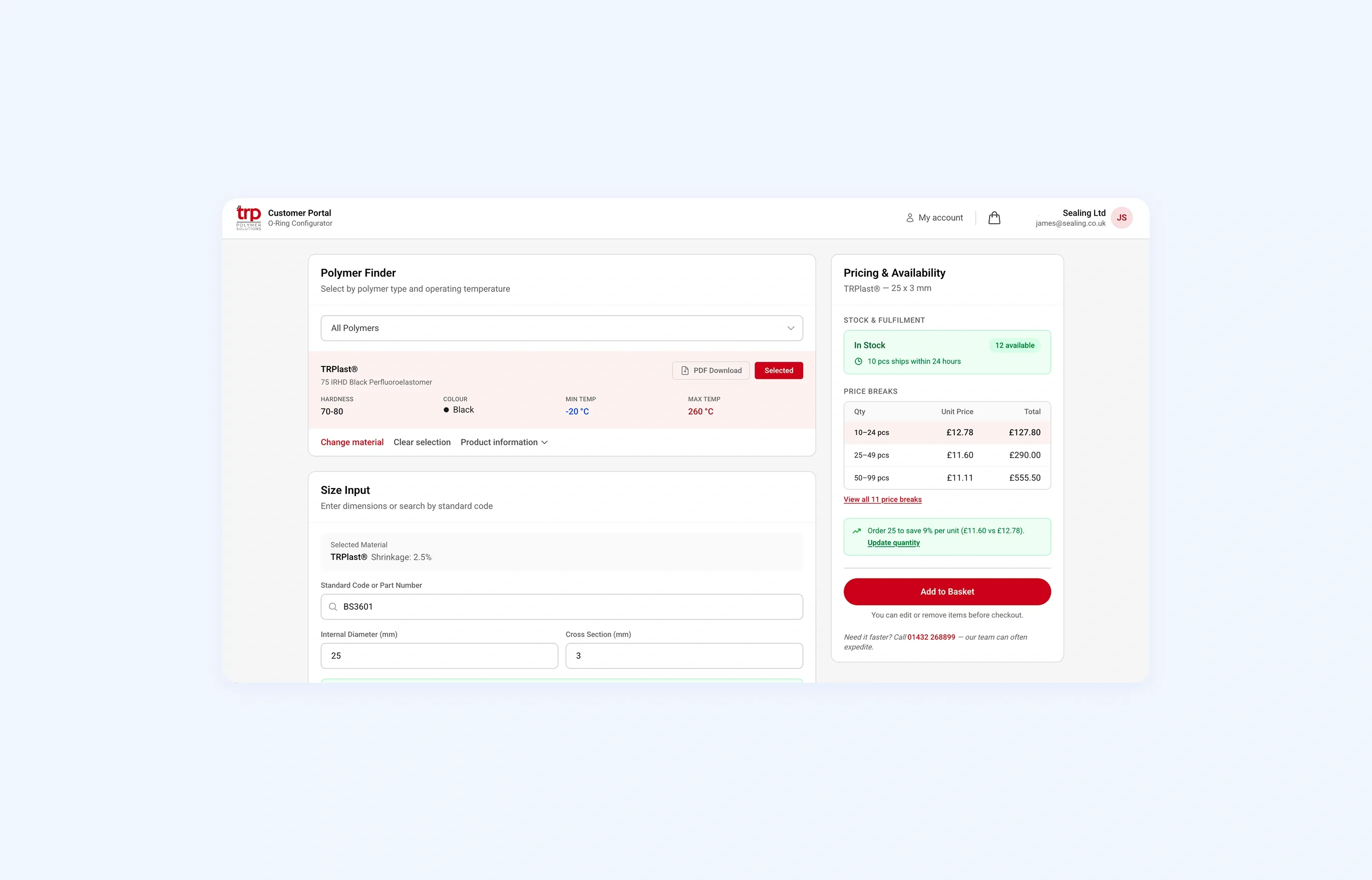Select the 10–24 pcs price break row
This screenshot has width=1372, height=880.
pyautogui.click(x=947, y=432)
